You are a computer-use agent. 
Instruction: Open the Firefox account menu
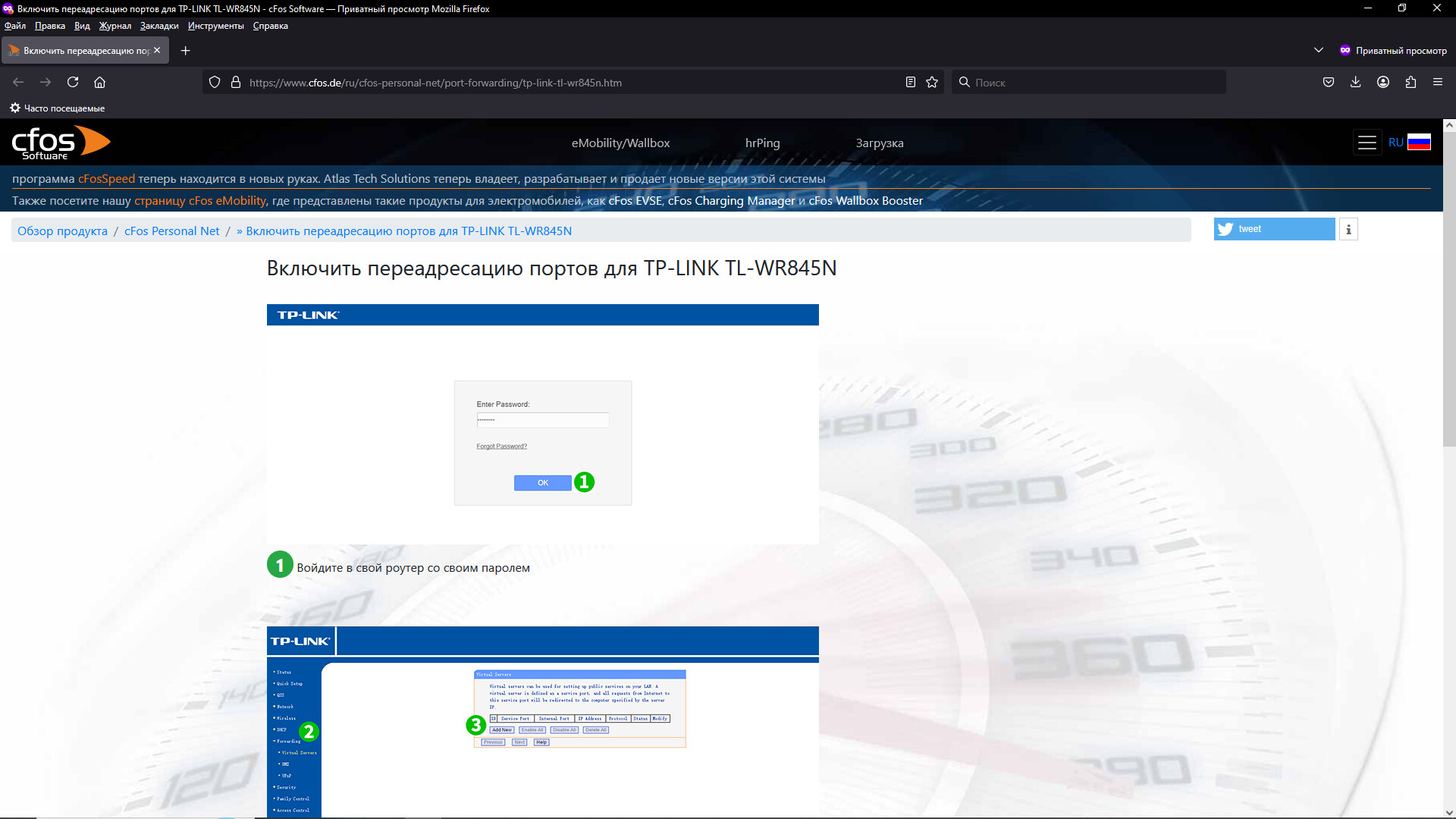click(x=1383, y=82)
